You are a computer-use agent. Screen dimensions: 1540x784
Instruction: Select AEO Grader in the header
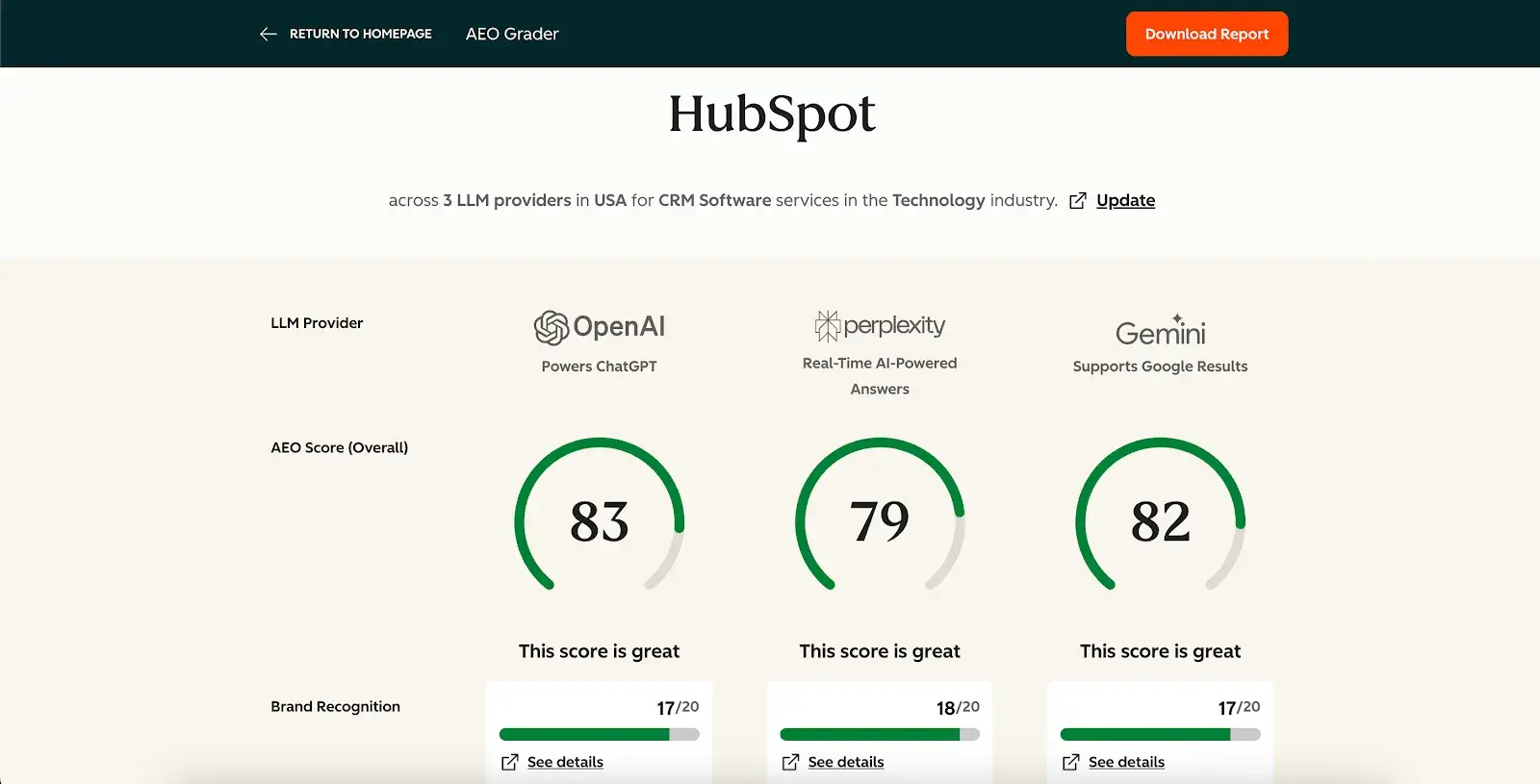(x=512, y=34)
